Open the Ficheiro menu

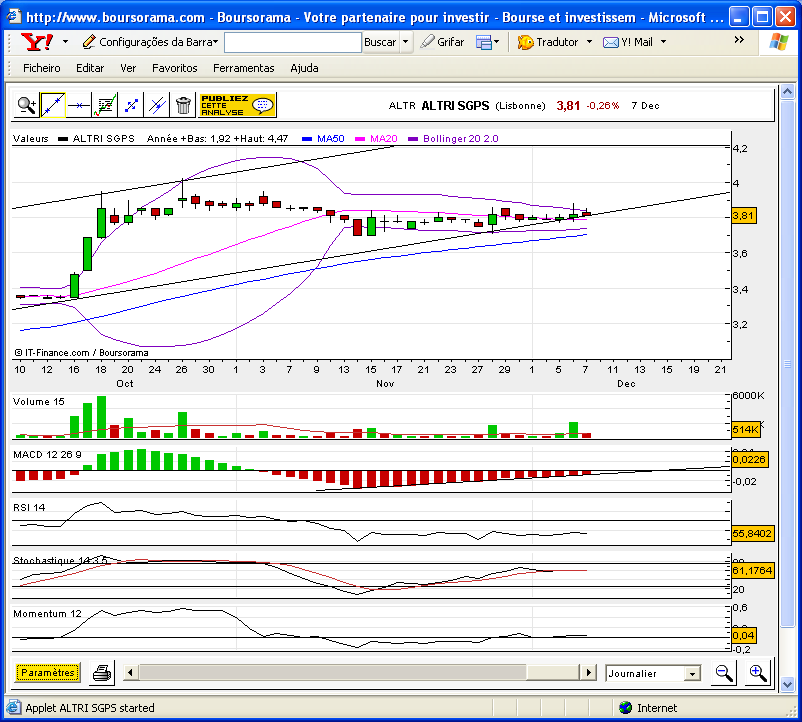[x=41, y=68]
